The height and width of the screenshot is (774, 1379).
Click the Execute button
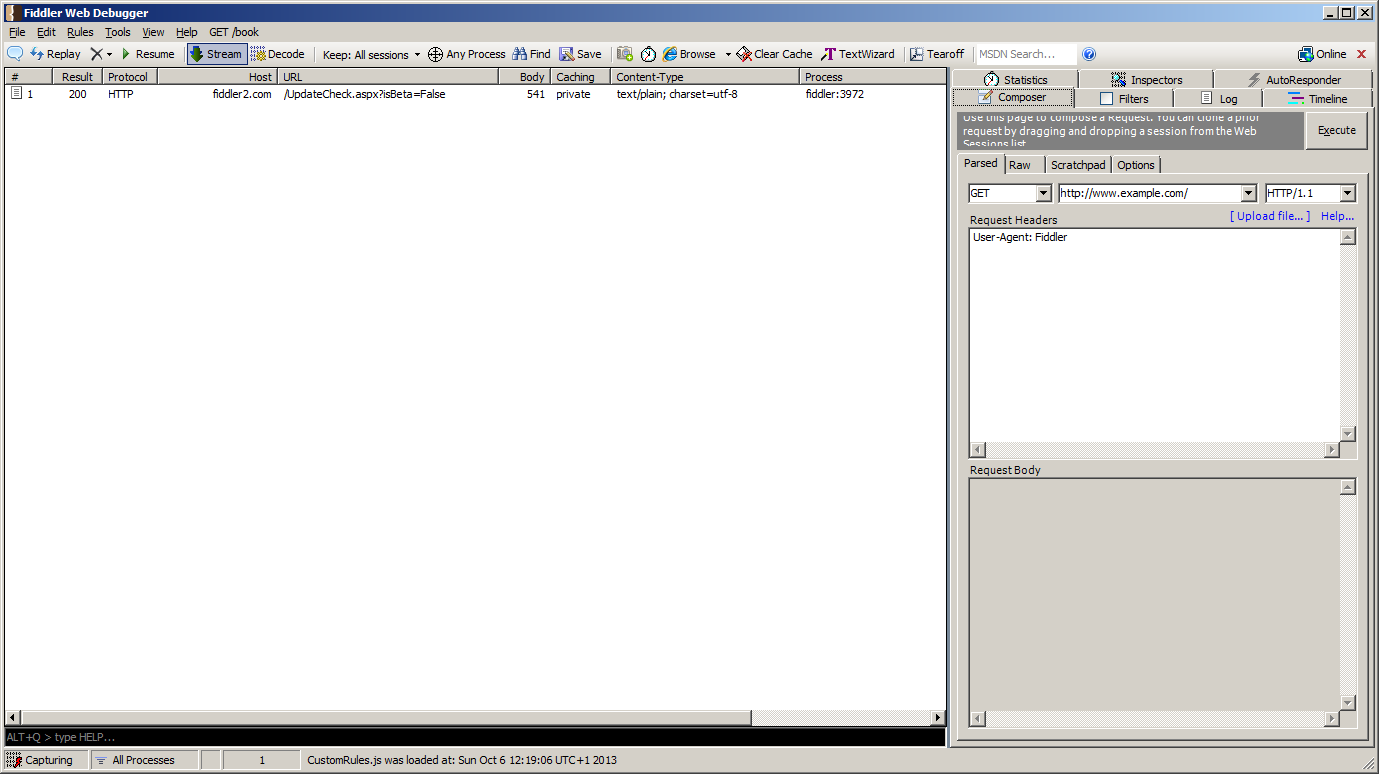(x=1336, y=130)
